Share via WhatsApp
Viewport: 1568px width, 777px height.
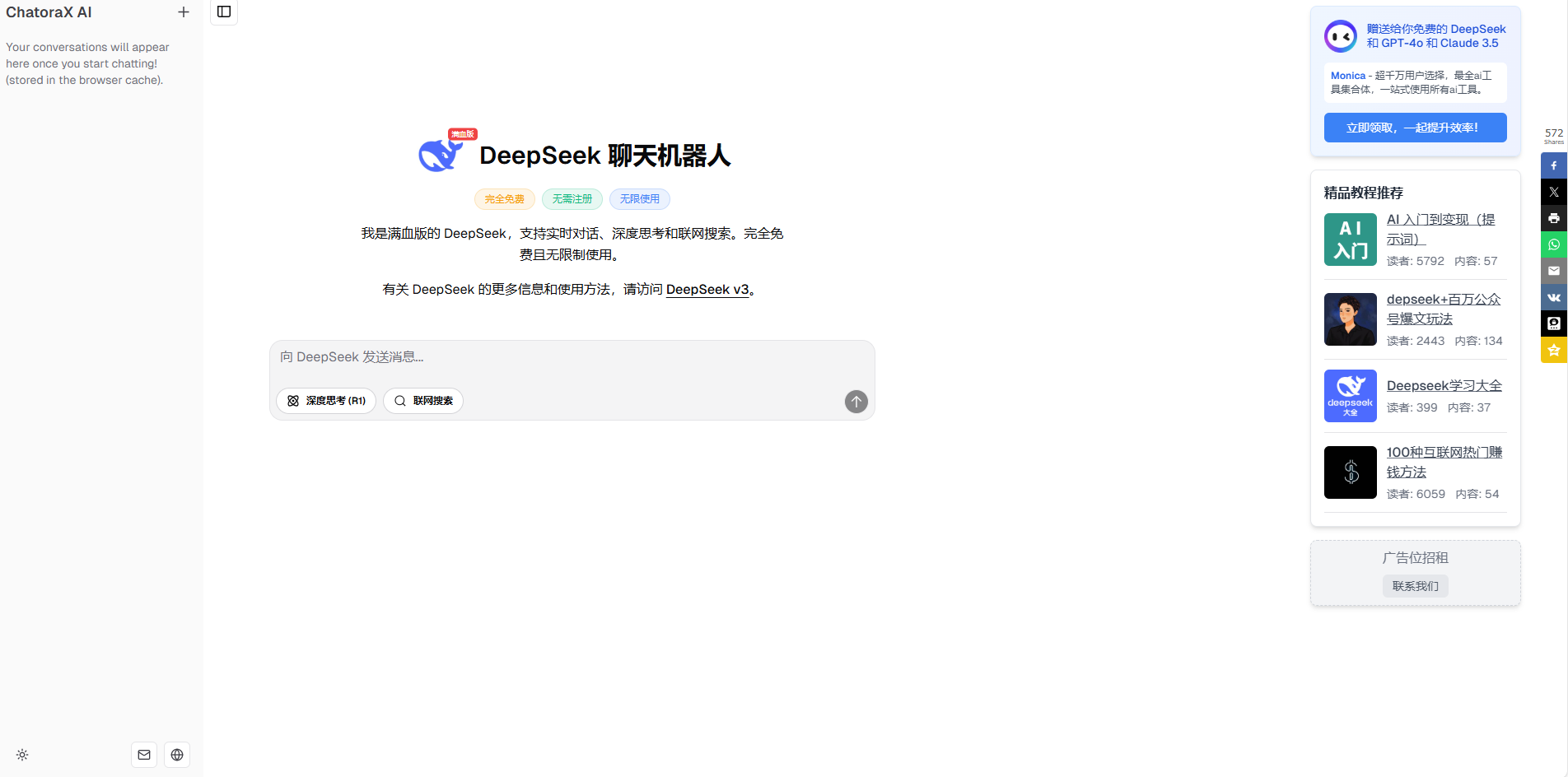click(x=1553, y=244)
